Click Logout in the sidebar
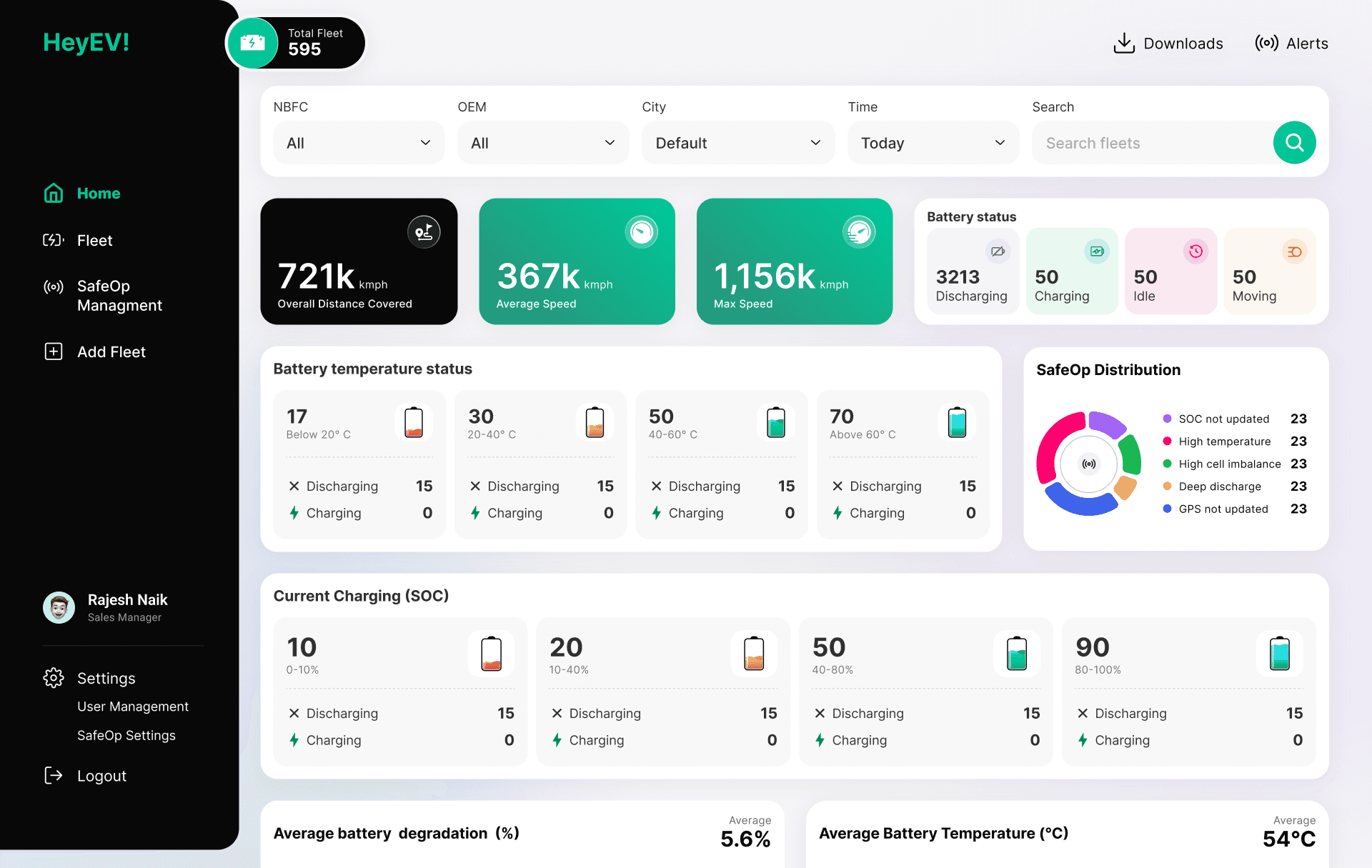 click(101, 776)
